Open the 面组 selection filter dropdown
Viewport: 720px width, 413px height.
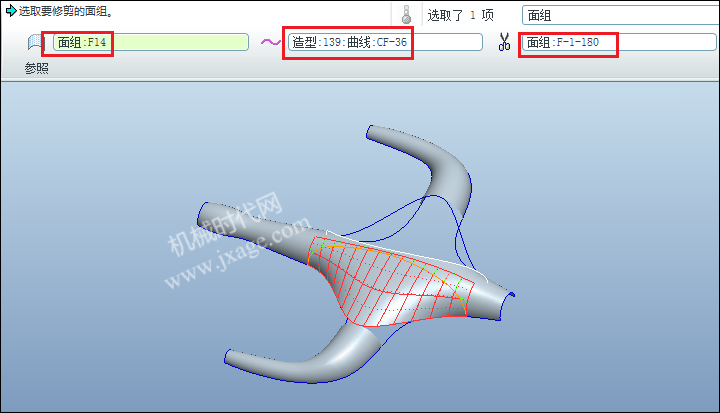point(621,16)
